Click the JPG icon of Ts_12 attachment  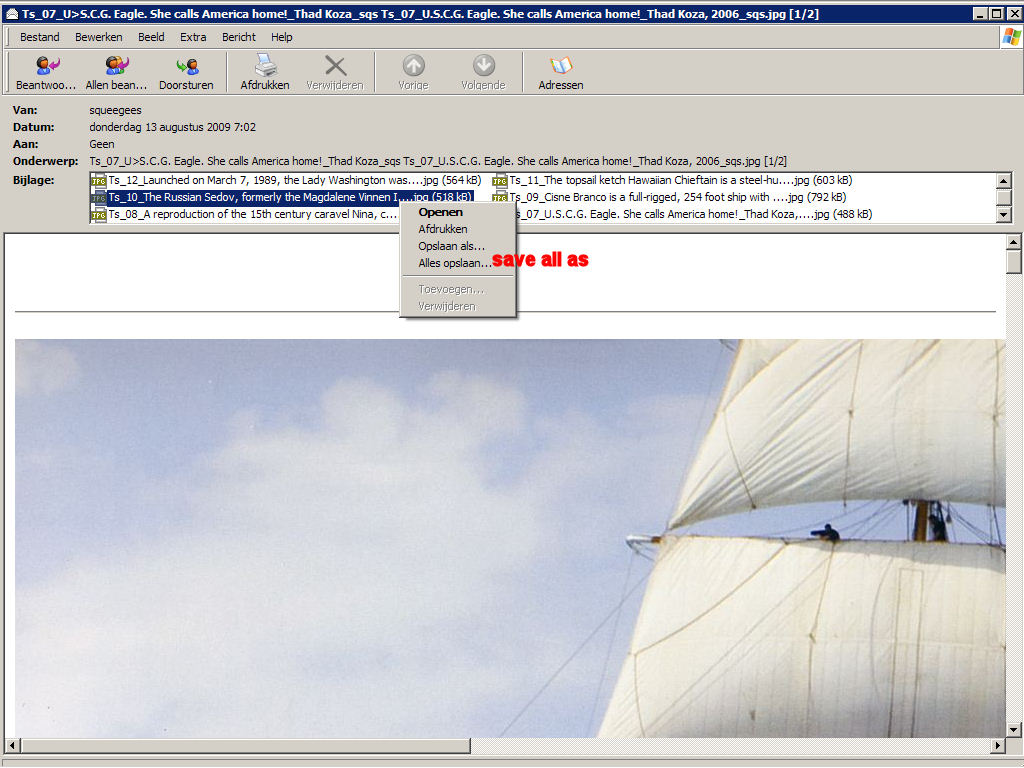pyautogui.click(x=99, y=180)
